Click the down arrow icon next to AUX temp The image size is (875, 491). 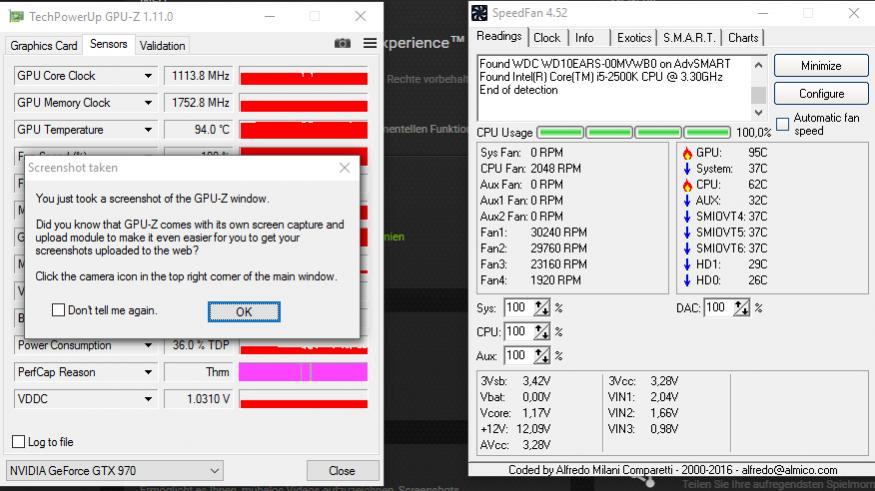point(687,200)
